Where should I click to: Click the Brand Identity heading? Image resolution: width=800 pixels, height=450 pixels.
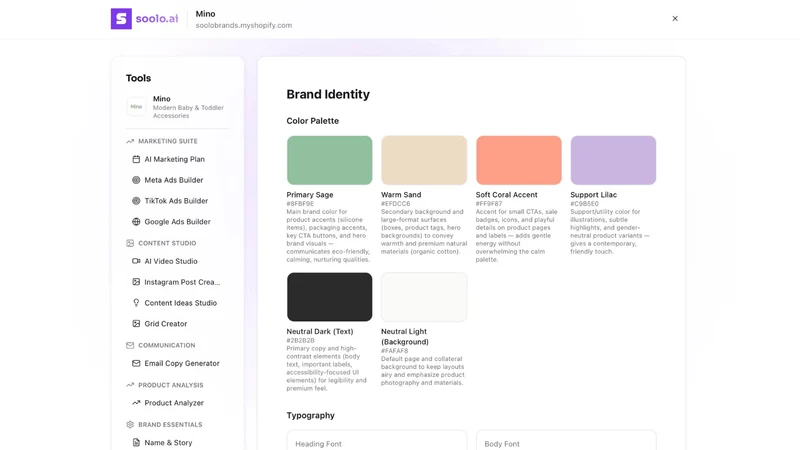click(x=328, y=94)
